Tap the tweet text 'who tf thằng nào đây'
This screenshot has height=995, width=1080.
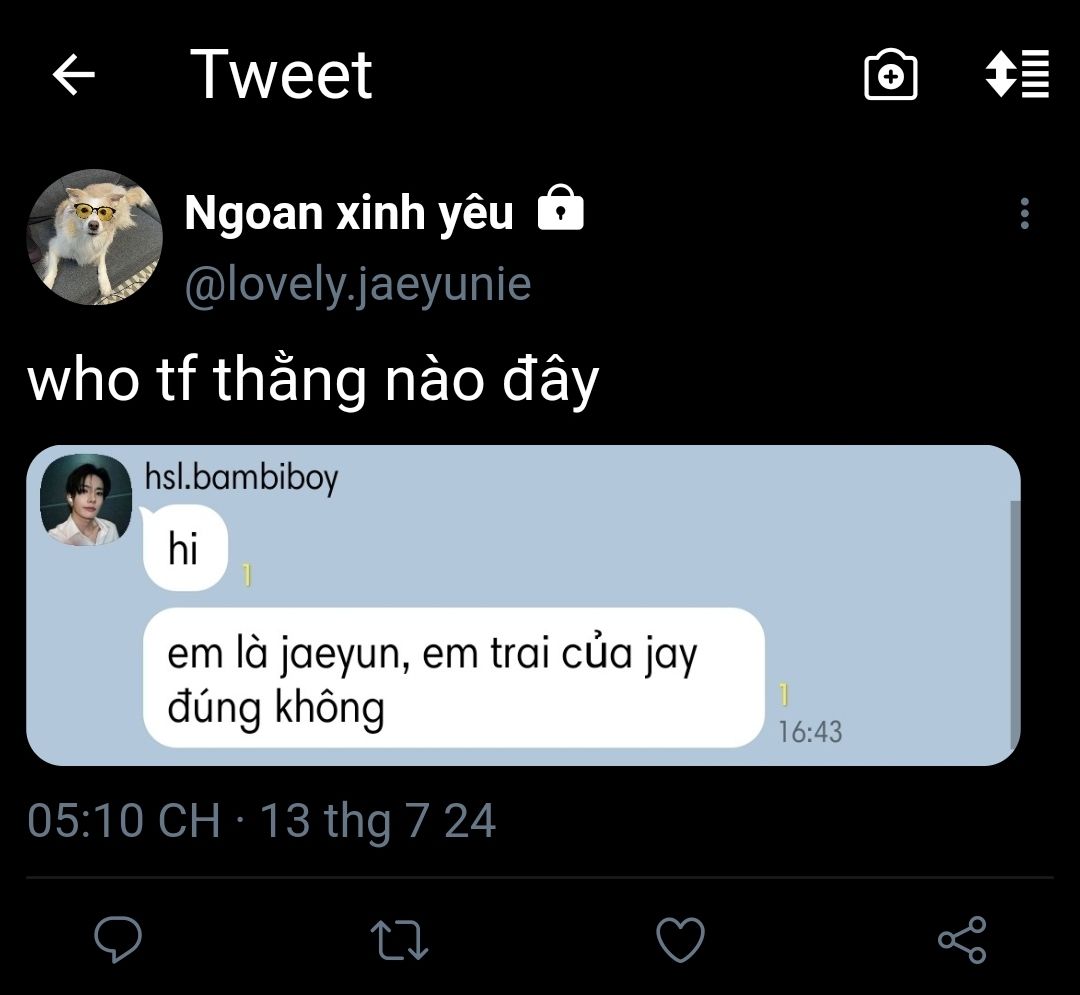[313, 380]
